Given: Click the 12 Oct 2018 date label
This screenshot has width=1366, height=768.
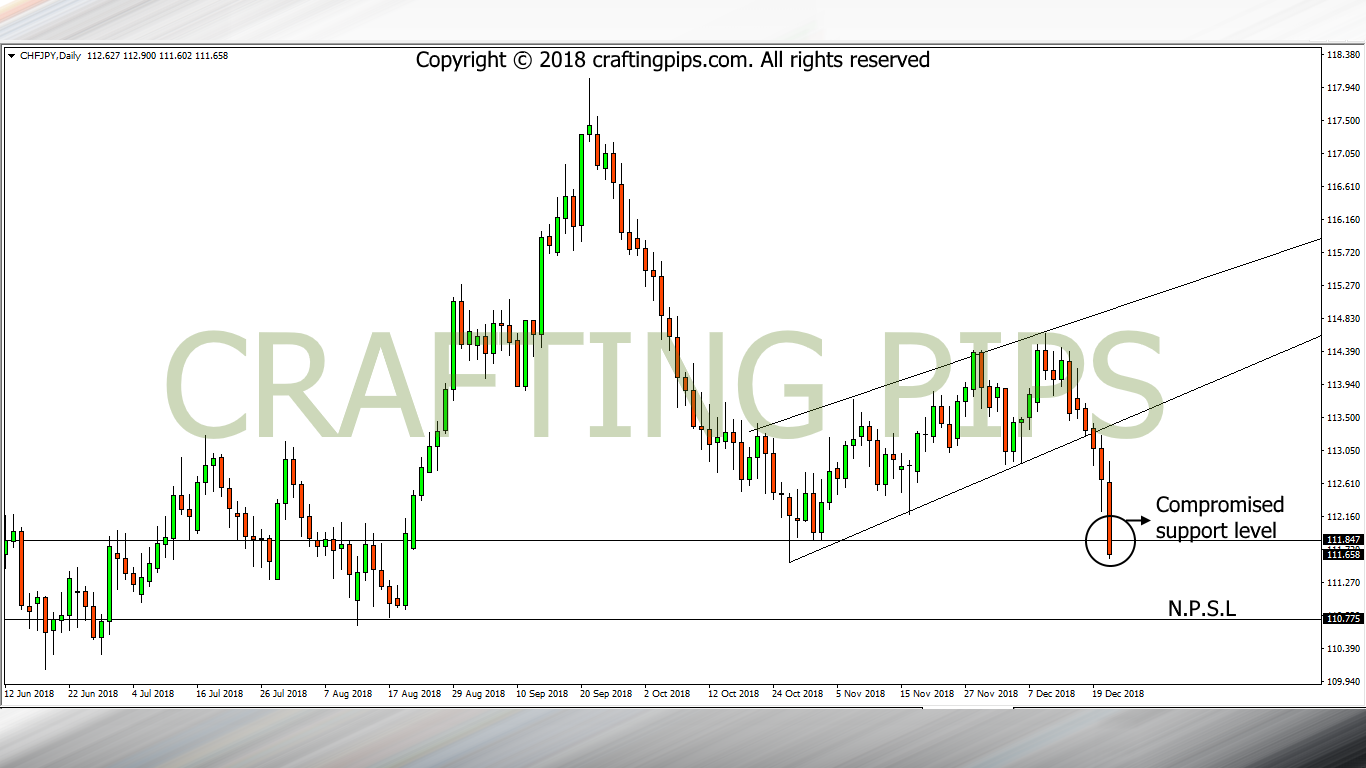Looking at the screenshot, I should point(734,693).
